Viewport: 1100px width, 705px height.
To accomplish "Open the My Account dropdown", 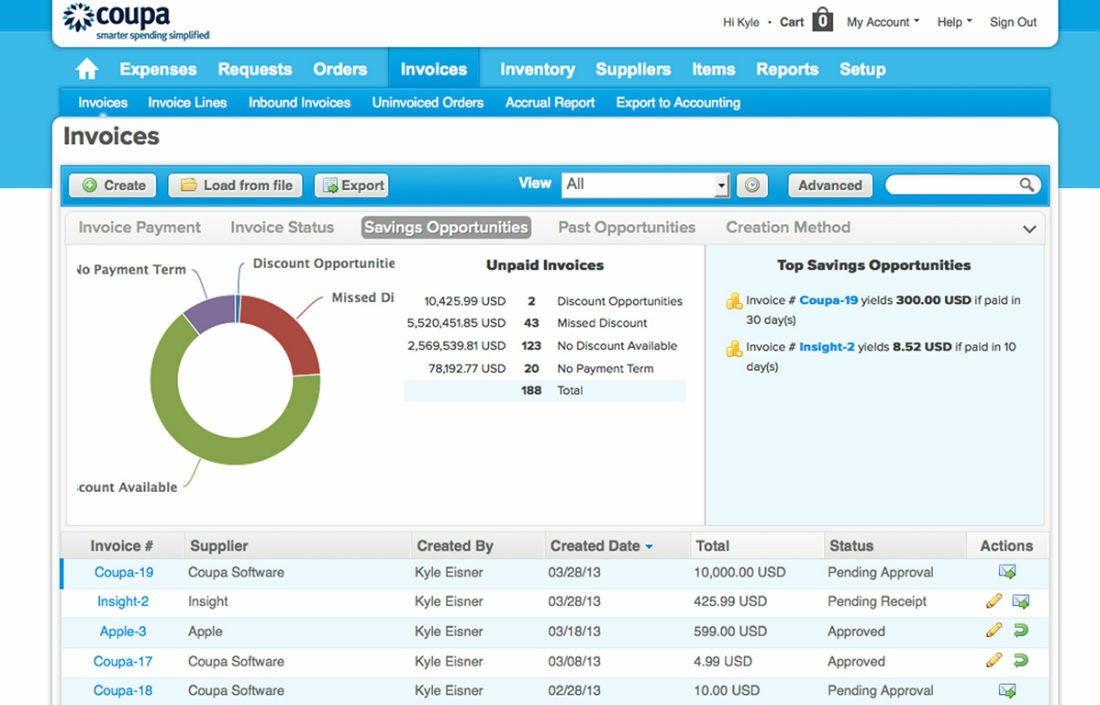I will (881, 21).
